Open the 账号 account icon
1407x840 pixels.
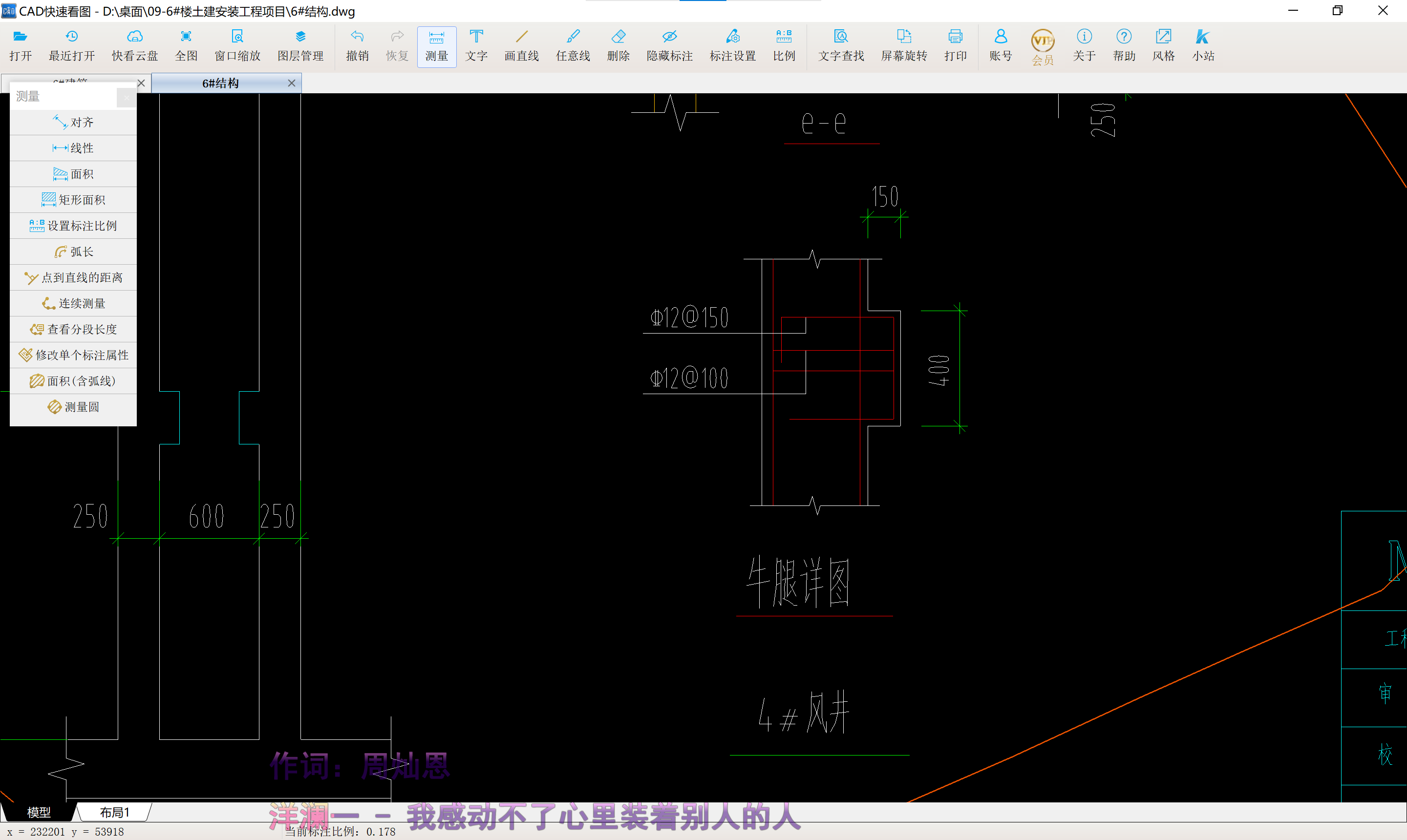point(1001,46)
